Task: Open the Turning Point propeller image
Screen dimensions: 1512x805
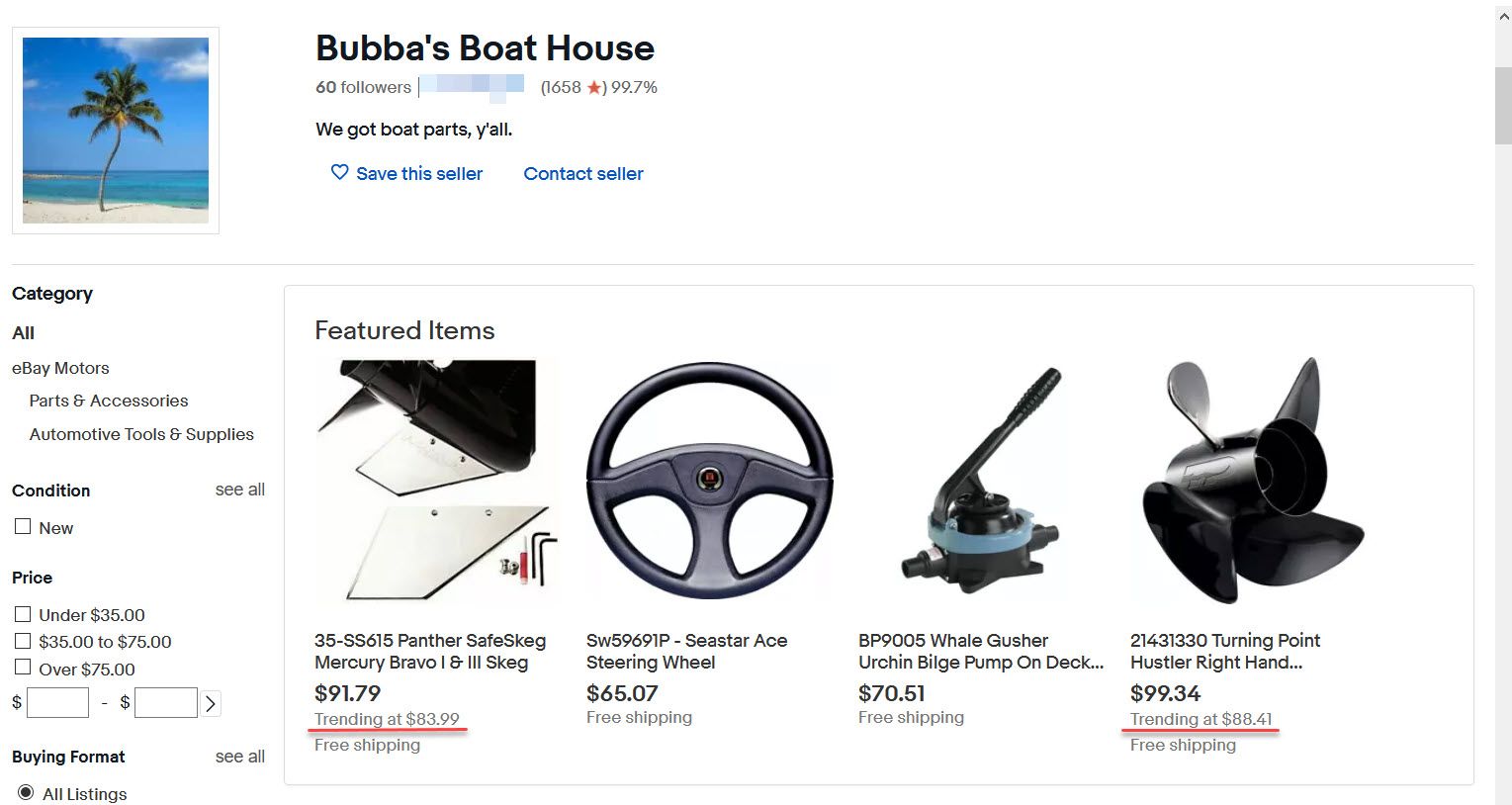Action: 1252,482
